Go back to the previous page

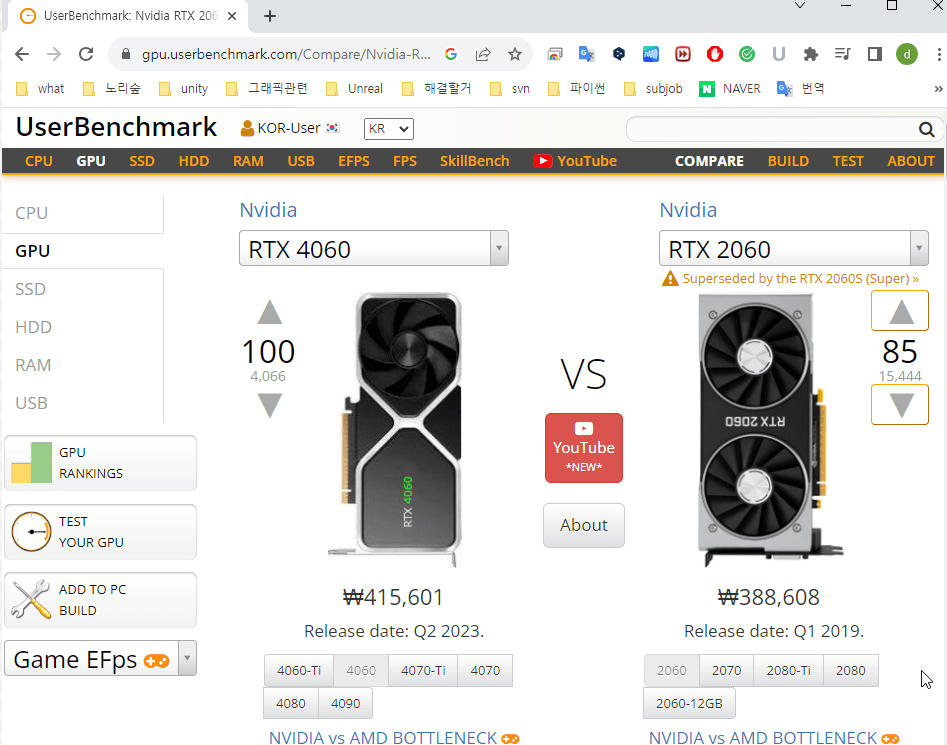pos(22,54)
